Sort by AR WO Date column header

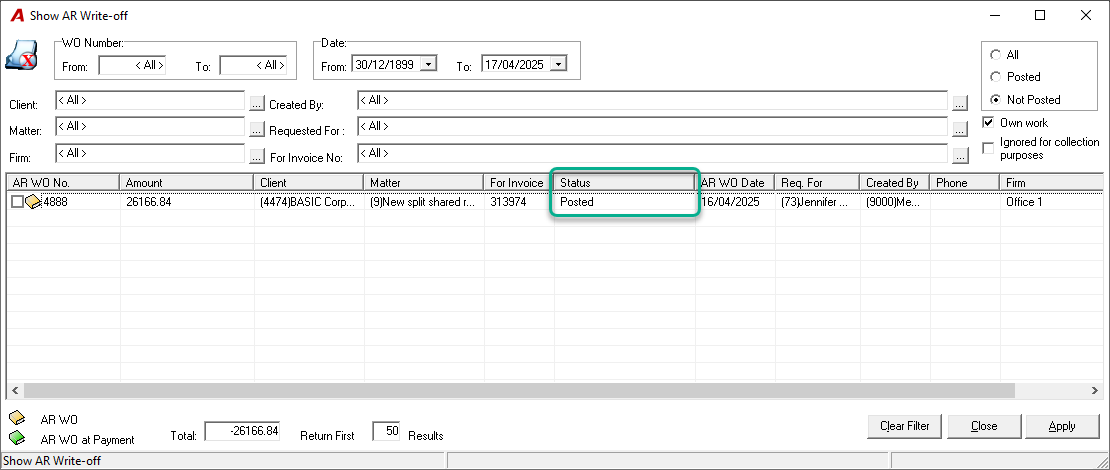point(735,183)
